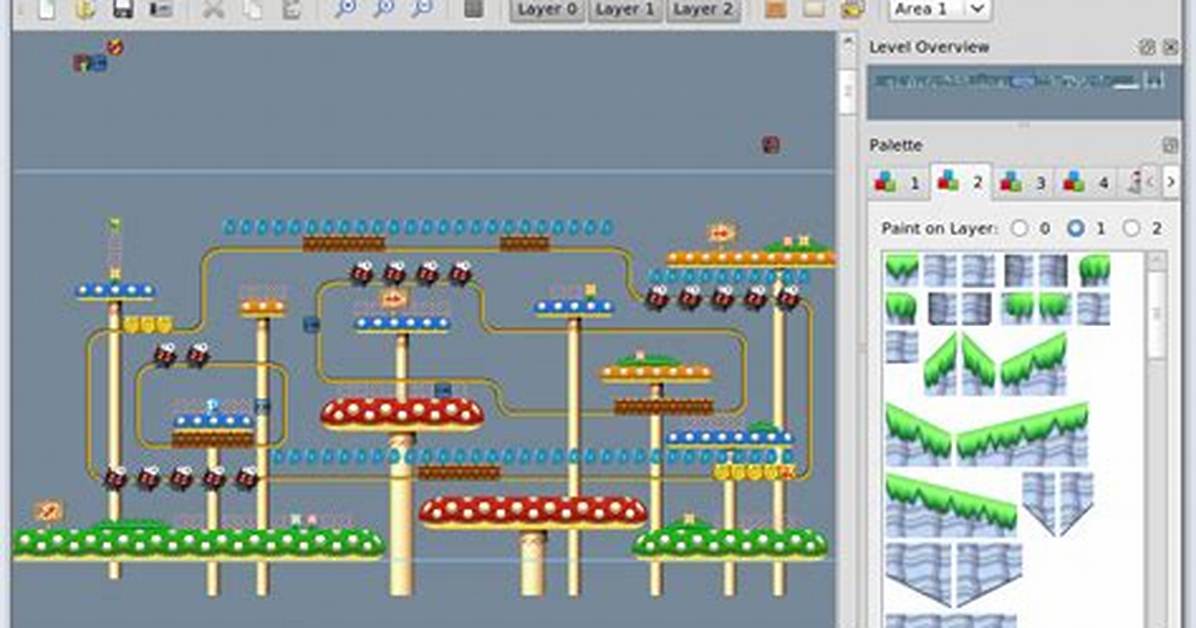Toggle Layer 2 visibility button

click(x=703, y=10)
